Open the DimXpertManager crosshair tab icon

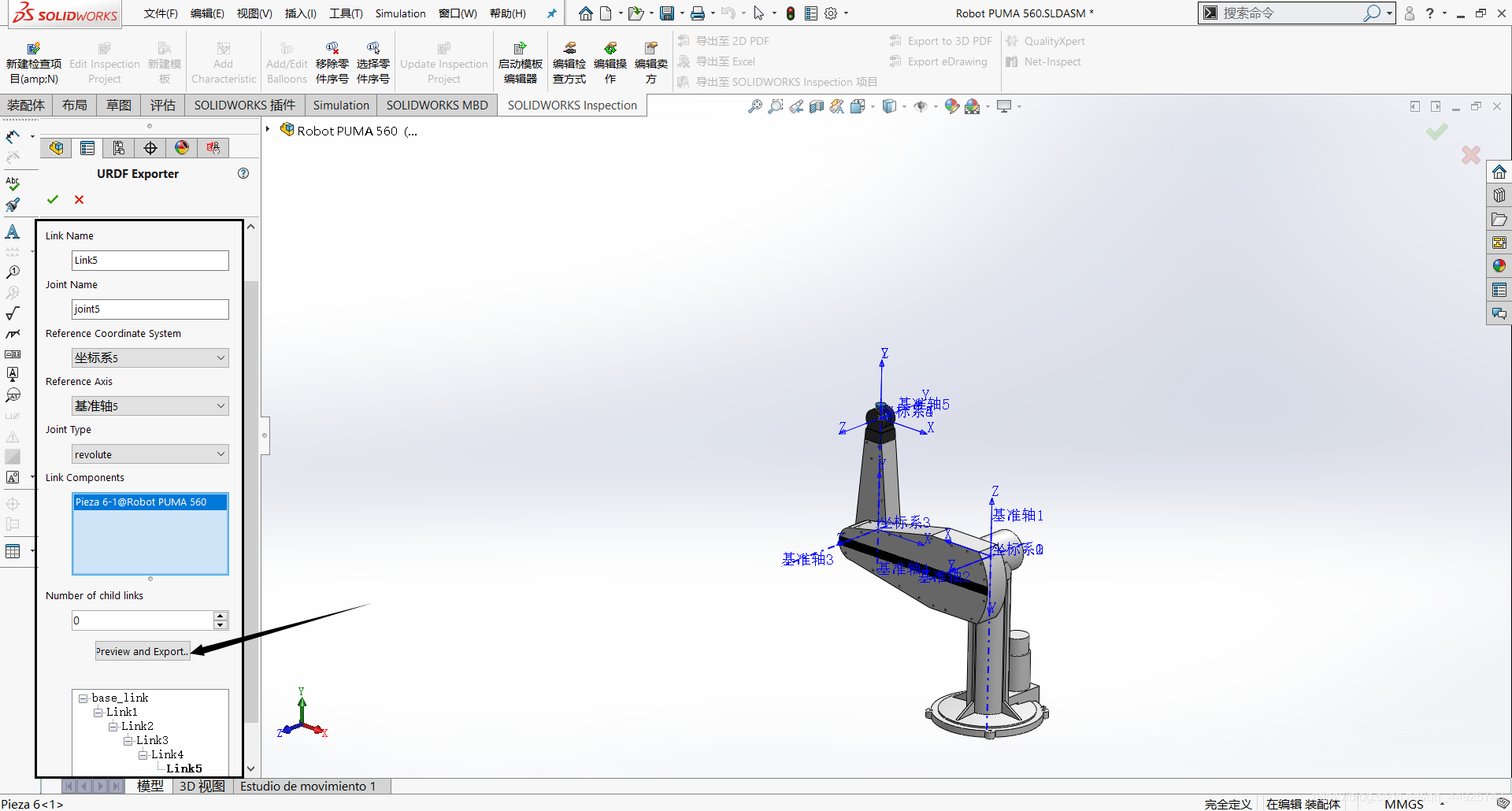coord(150,148)
